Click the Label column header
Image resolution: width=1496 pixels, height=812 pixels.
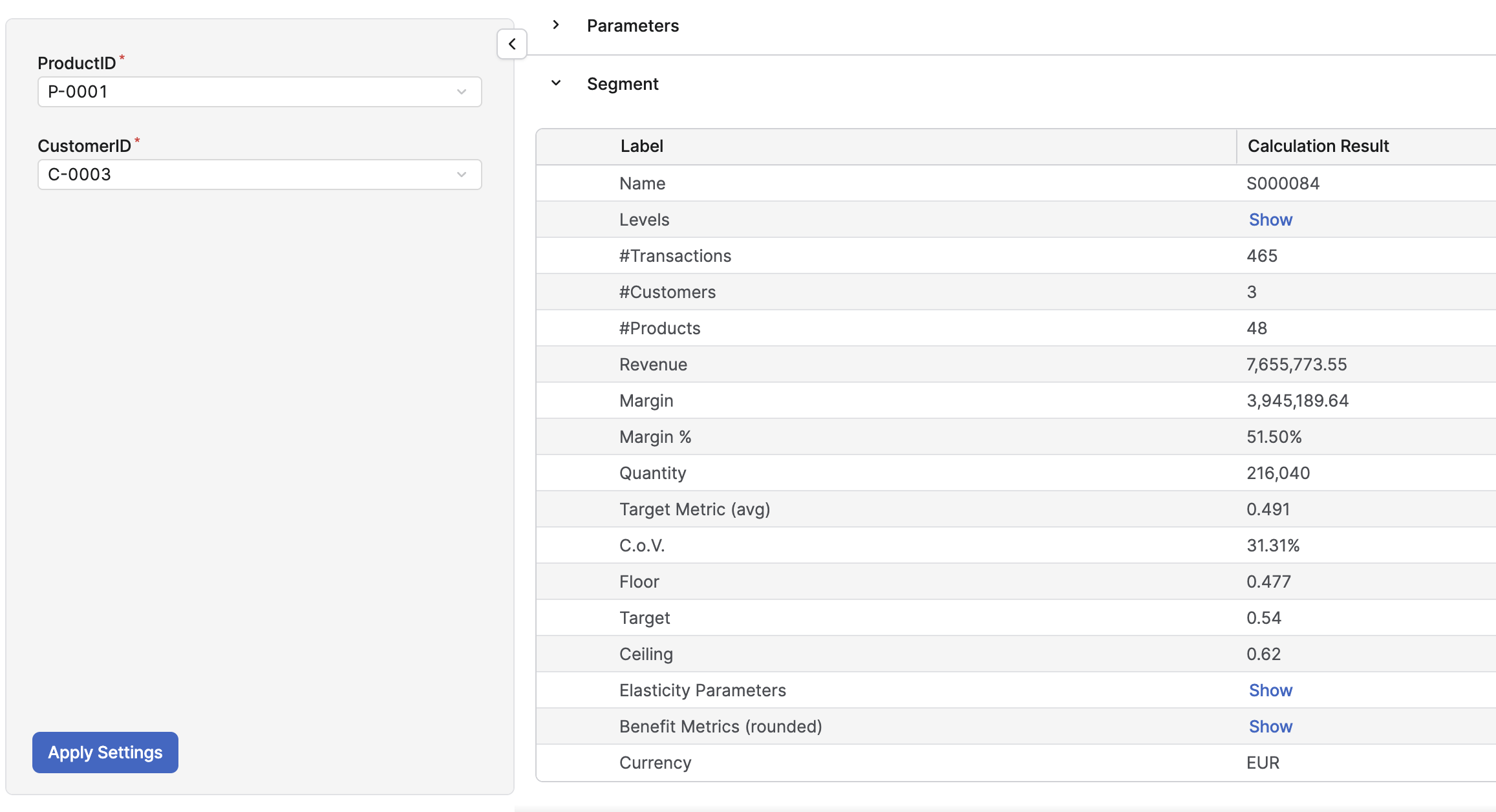click(x=641, y=146)
